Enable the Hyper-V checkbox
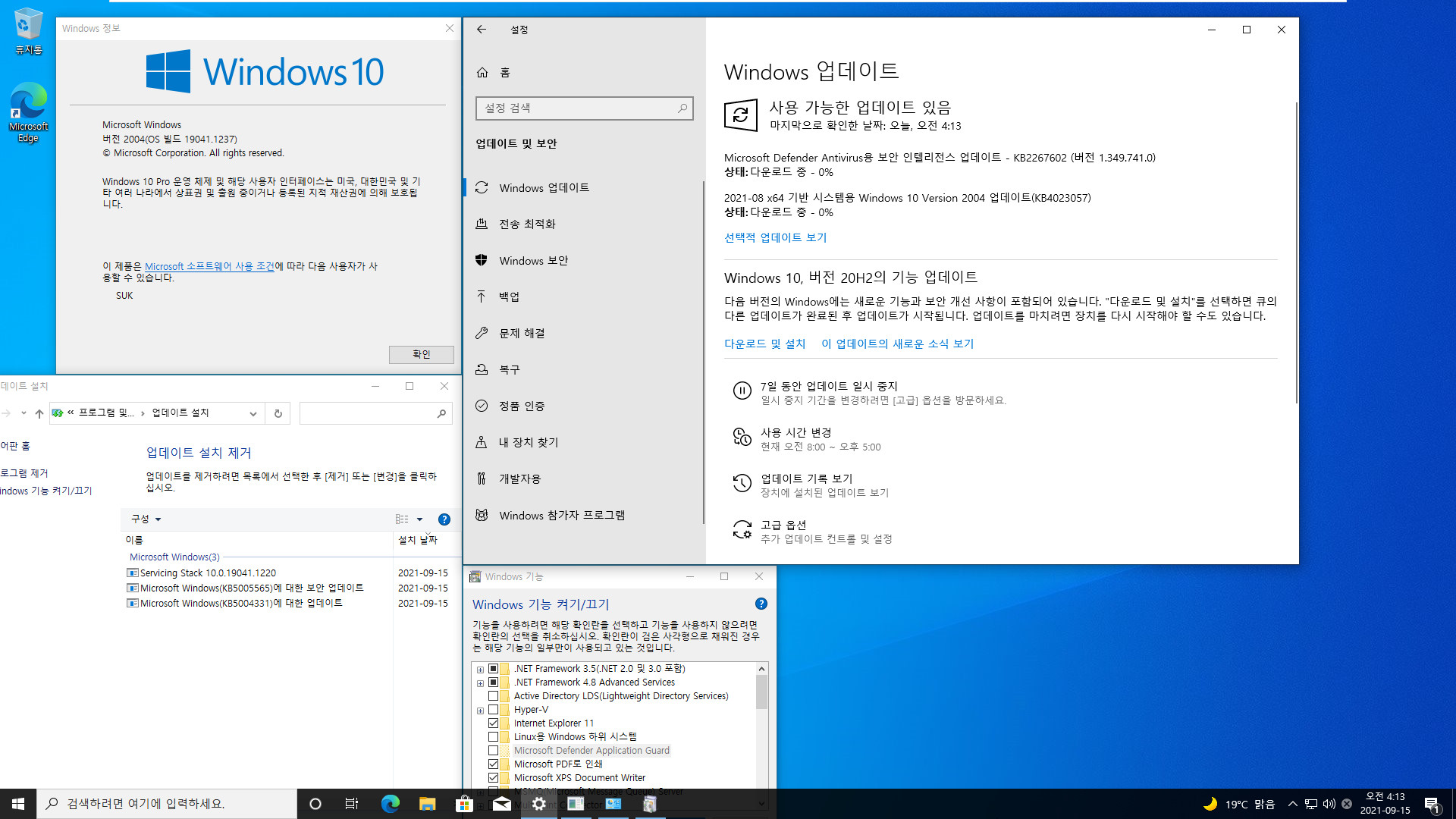This screenshot has width=1456, height=819. tap(493, 710)
